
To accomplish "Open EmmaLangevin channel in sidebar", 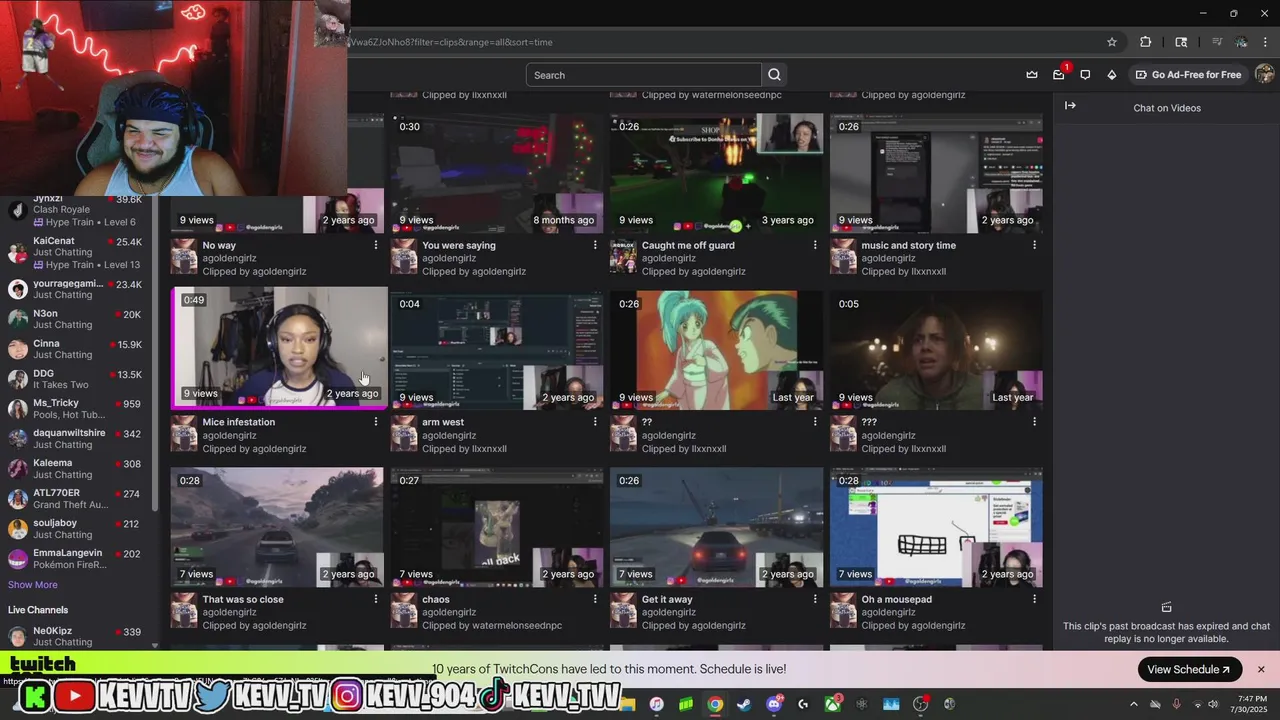I will pyautogui.click(x=76, y=559).
